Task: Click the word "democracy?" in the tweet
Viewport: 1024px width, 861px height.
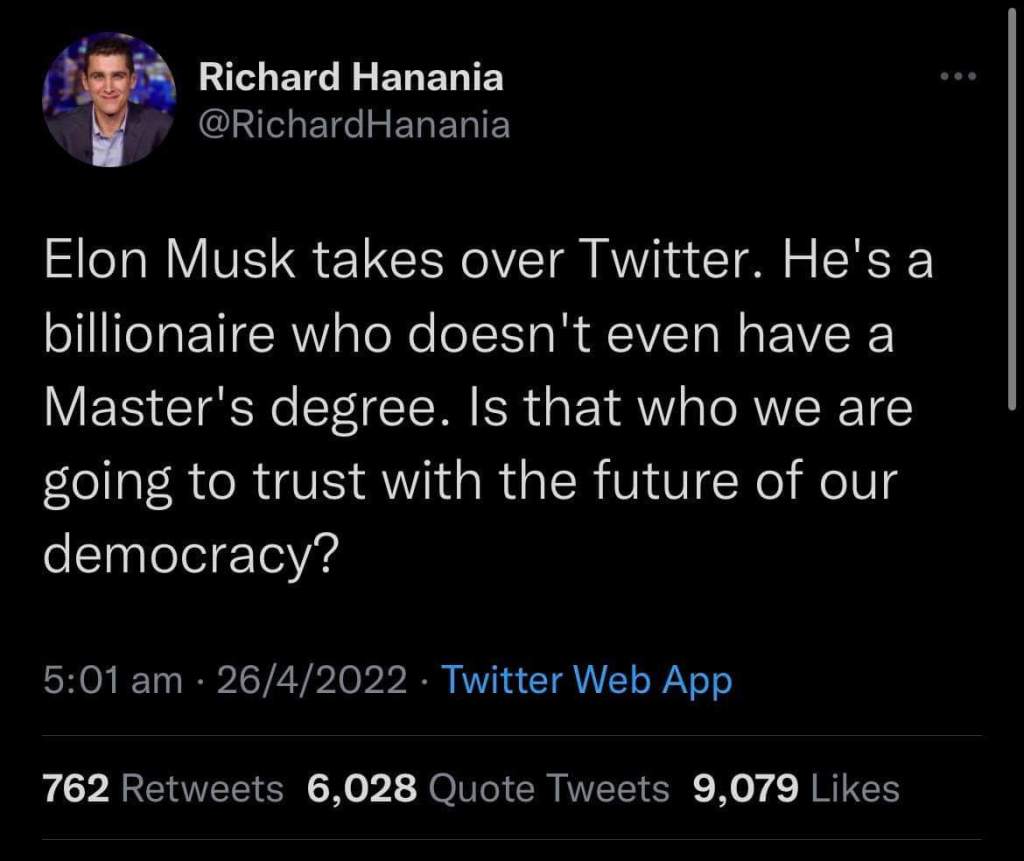Action: tap(188, 553)
